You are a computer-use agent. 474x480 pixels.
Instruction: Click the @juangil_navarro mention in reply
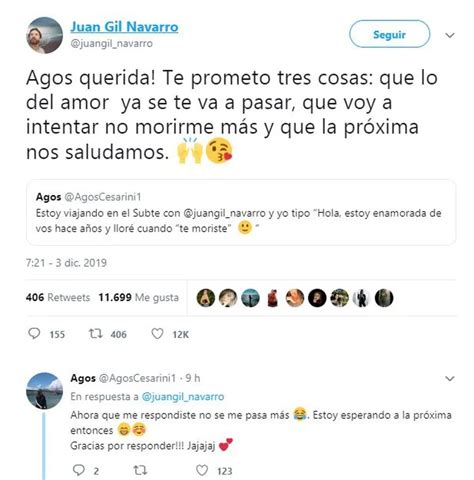pyautogui.click(x=183, y=397)
